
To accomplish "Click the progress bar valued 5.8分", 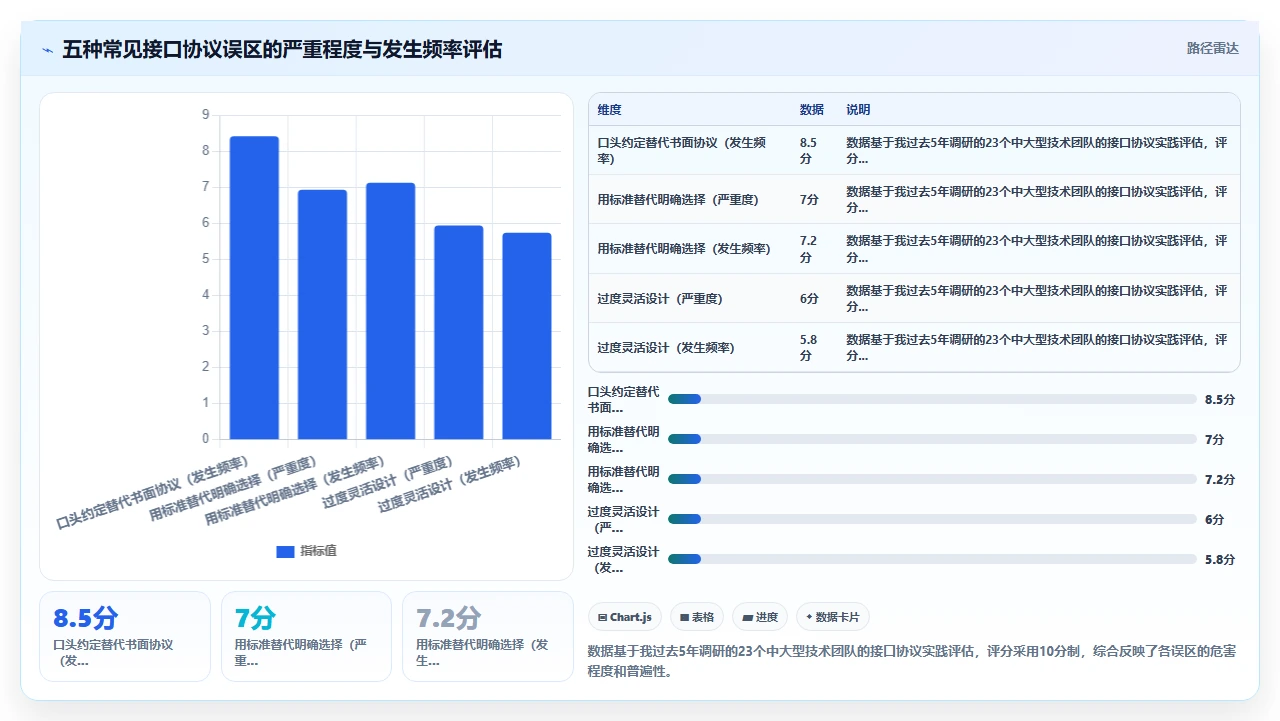I will click(932, 559).
